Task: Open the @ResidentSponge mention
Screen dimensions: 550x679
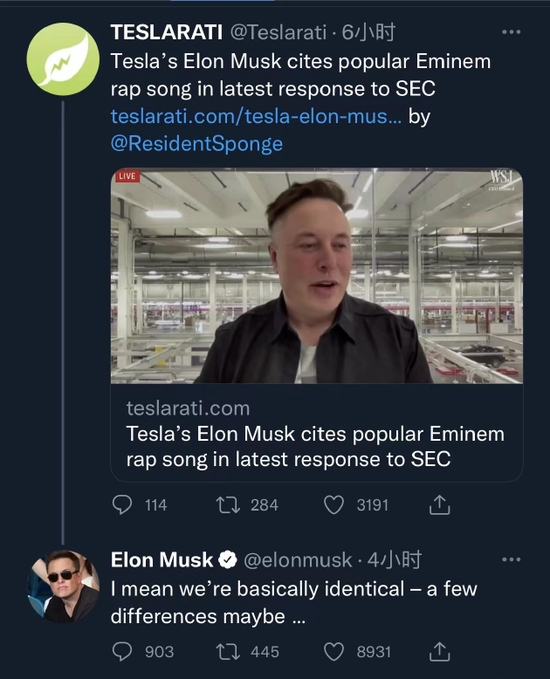Action: [197, 144]
